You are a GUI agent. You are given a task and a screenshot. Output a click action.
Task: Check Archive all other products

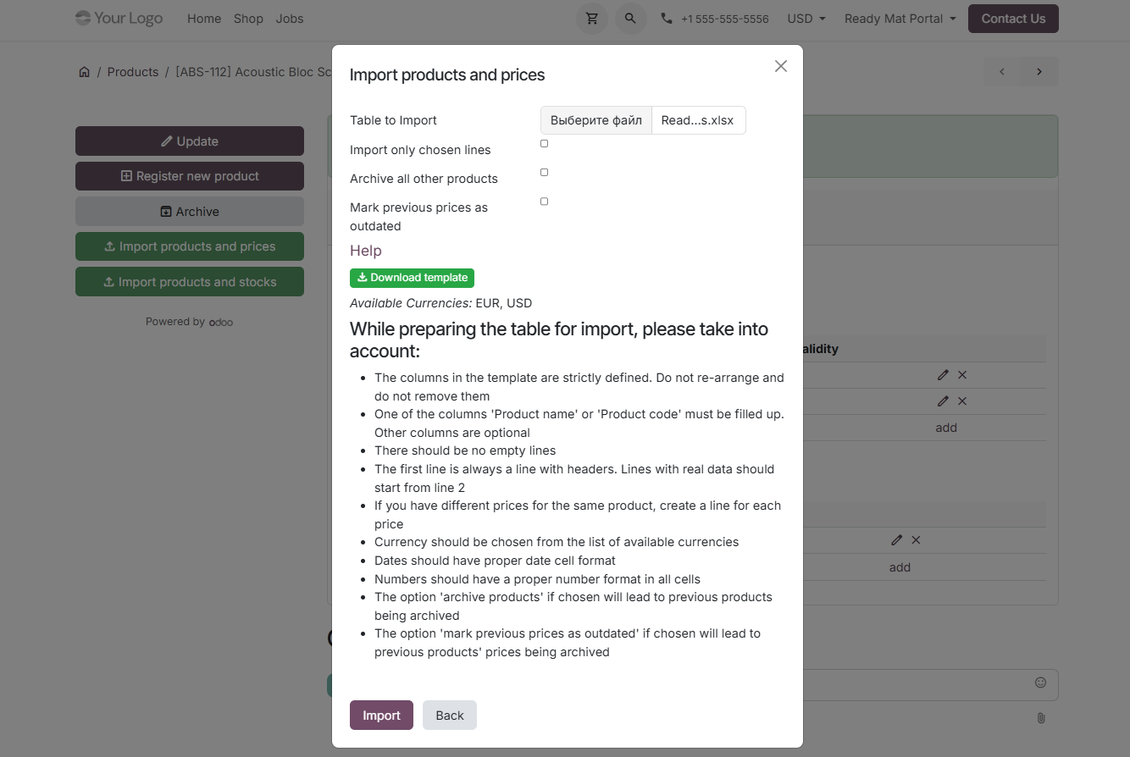[x=544, y=172]
